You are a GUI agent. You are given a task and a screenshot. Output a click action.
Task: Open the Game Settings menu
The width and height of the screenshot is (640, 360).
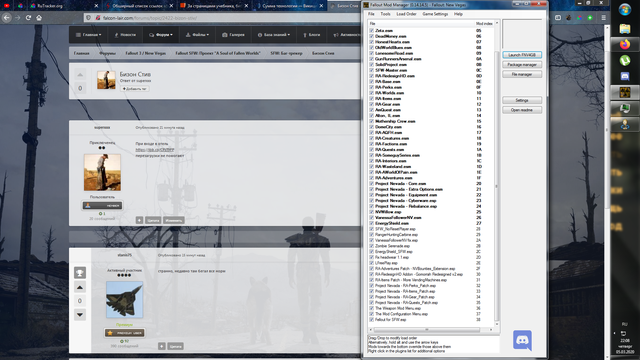pos(435,14)
